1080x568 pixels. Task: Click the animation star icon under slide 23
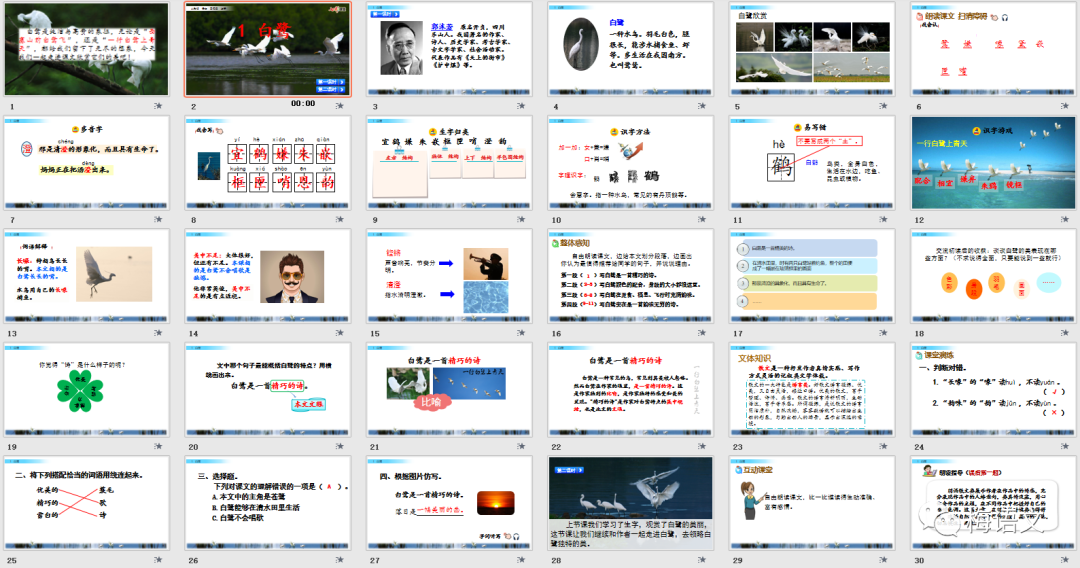[884, 446]
